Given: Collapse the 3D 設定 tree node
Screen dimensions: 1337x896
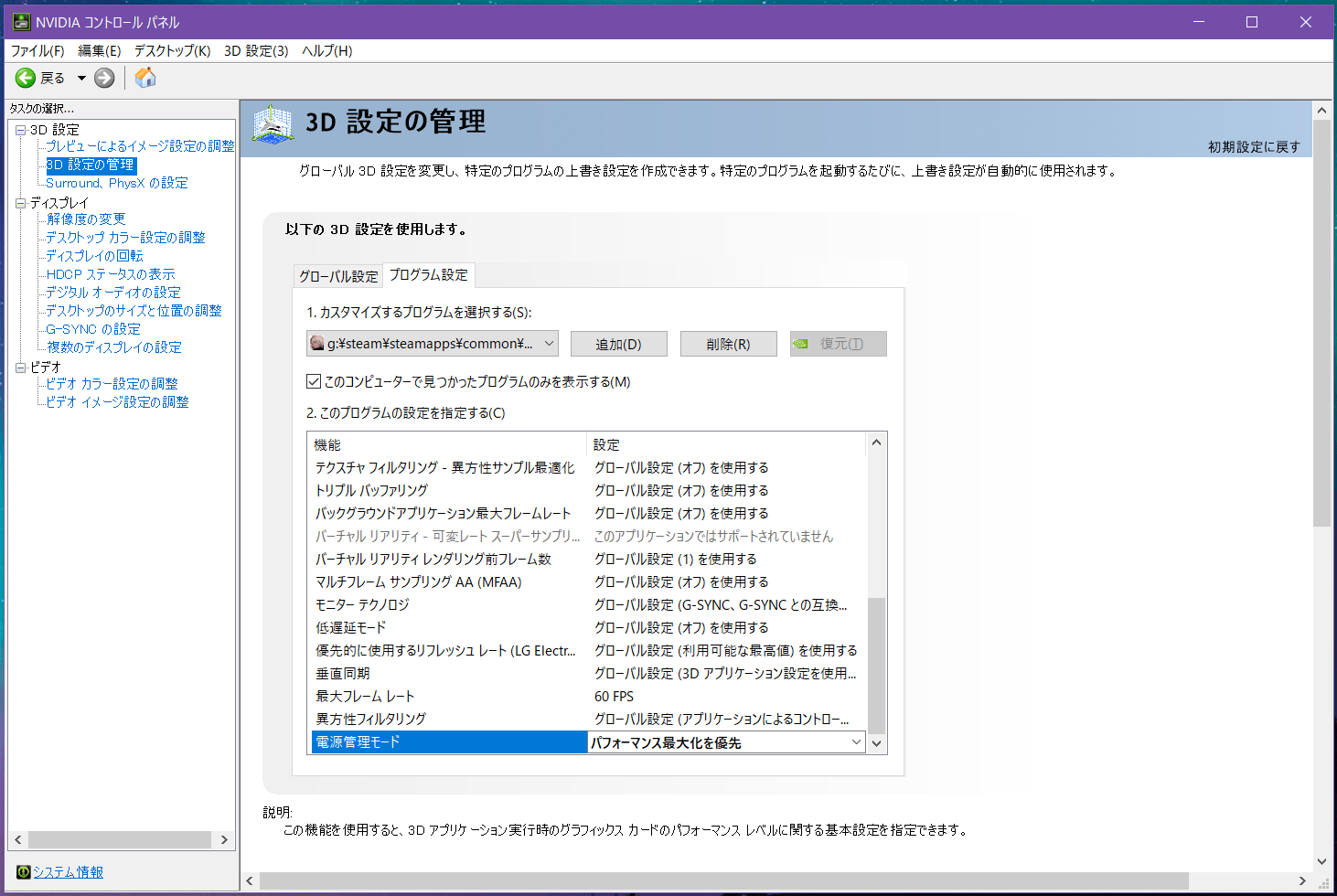Looking at the screenshot, I should [20, 130].
